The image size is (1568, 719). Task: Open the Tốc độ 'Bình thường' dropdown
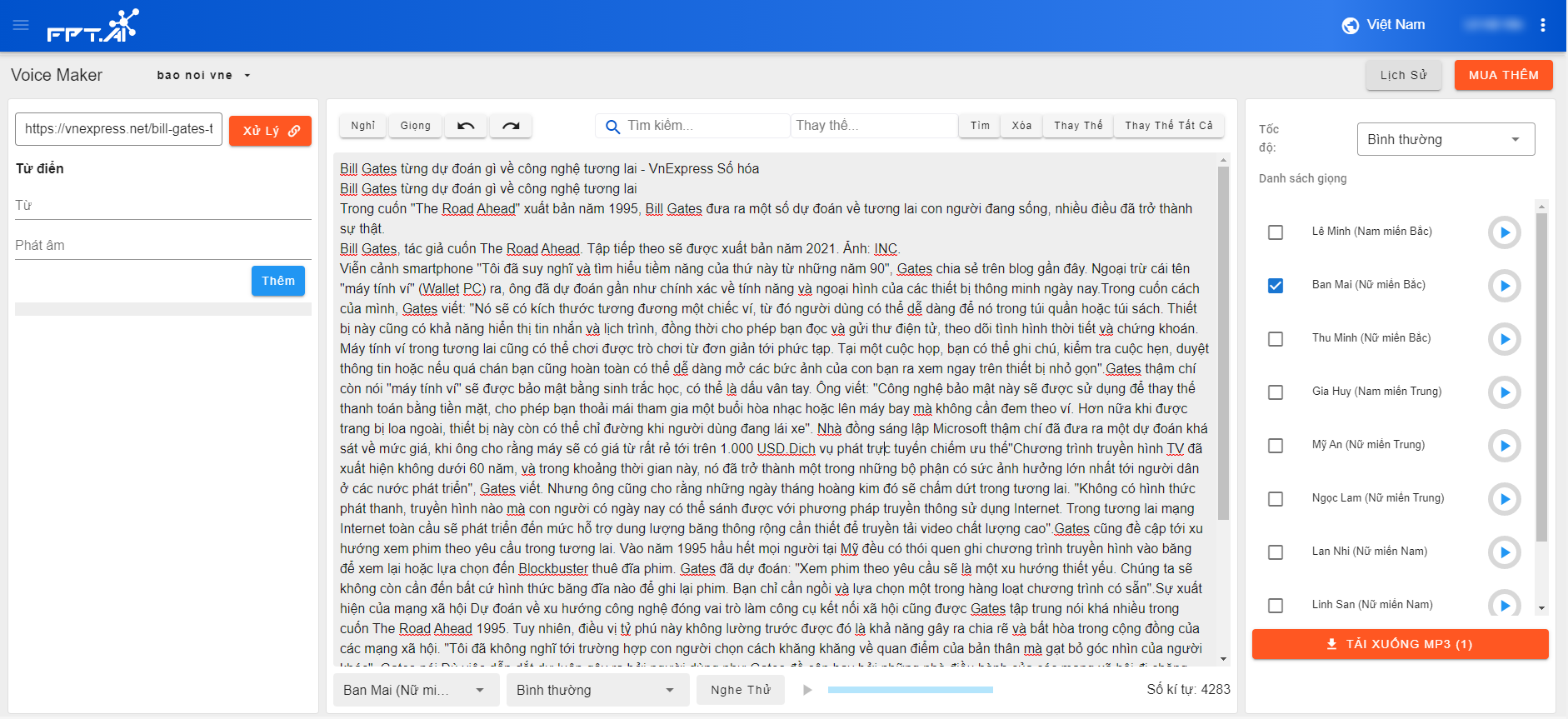tap(1446, 139)
